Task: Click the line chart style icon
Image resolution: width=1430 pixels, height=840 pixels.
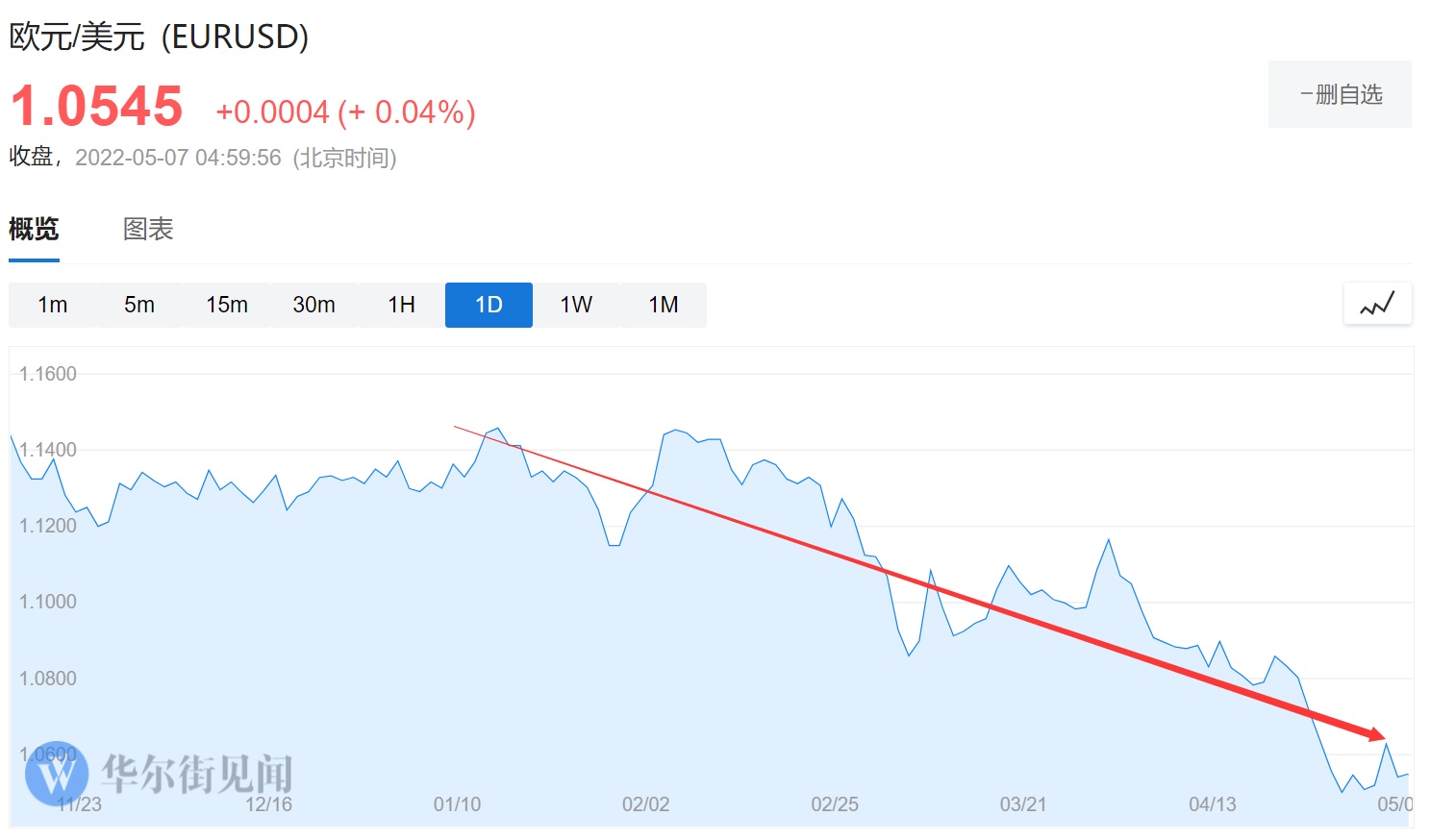Action: pos(1377,305)
